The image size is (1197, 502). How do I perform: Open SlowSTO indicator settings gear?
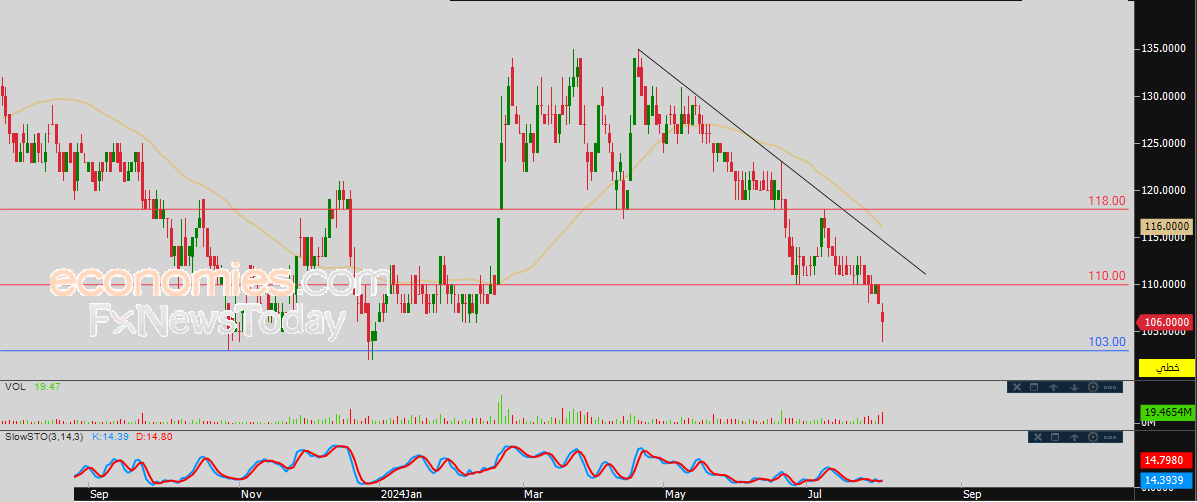pyautogui.click(x=1092, y=437)
